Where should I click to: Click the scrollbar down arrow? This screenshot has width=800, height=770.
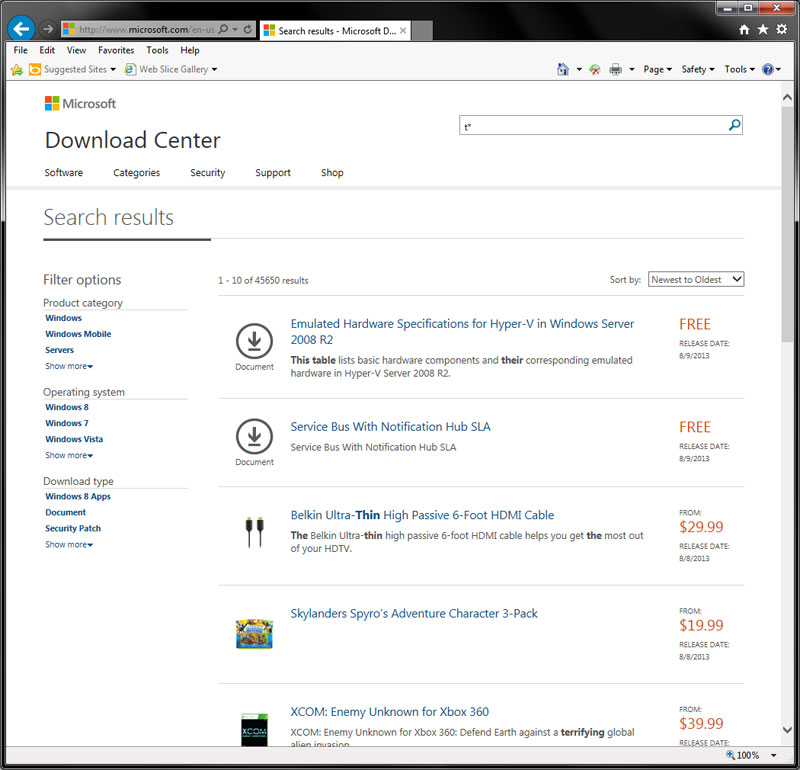(x=787, y=730)
